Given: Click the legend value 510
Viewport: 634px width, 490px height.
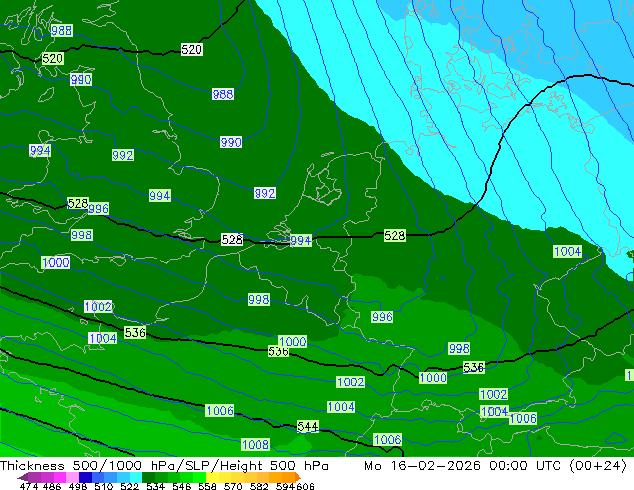Looking at the screenshot, I should [104, 486].
